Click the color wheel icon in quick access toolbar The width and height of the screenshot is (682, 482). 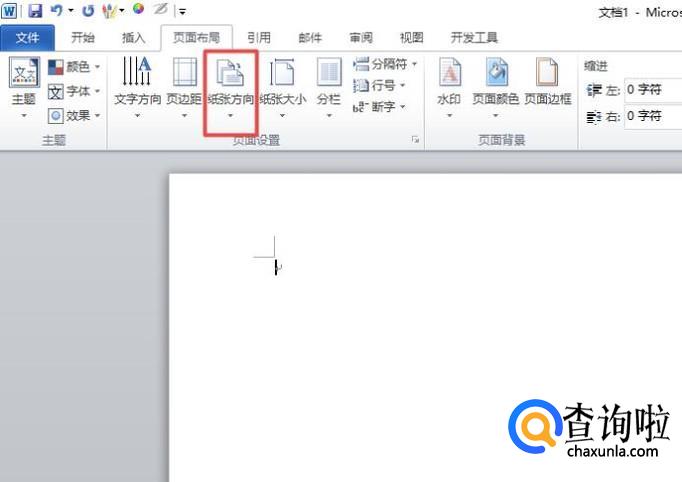click(138, 8)
